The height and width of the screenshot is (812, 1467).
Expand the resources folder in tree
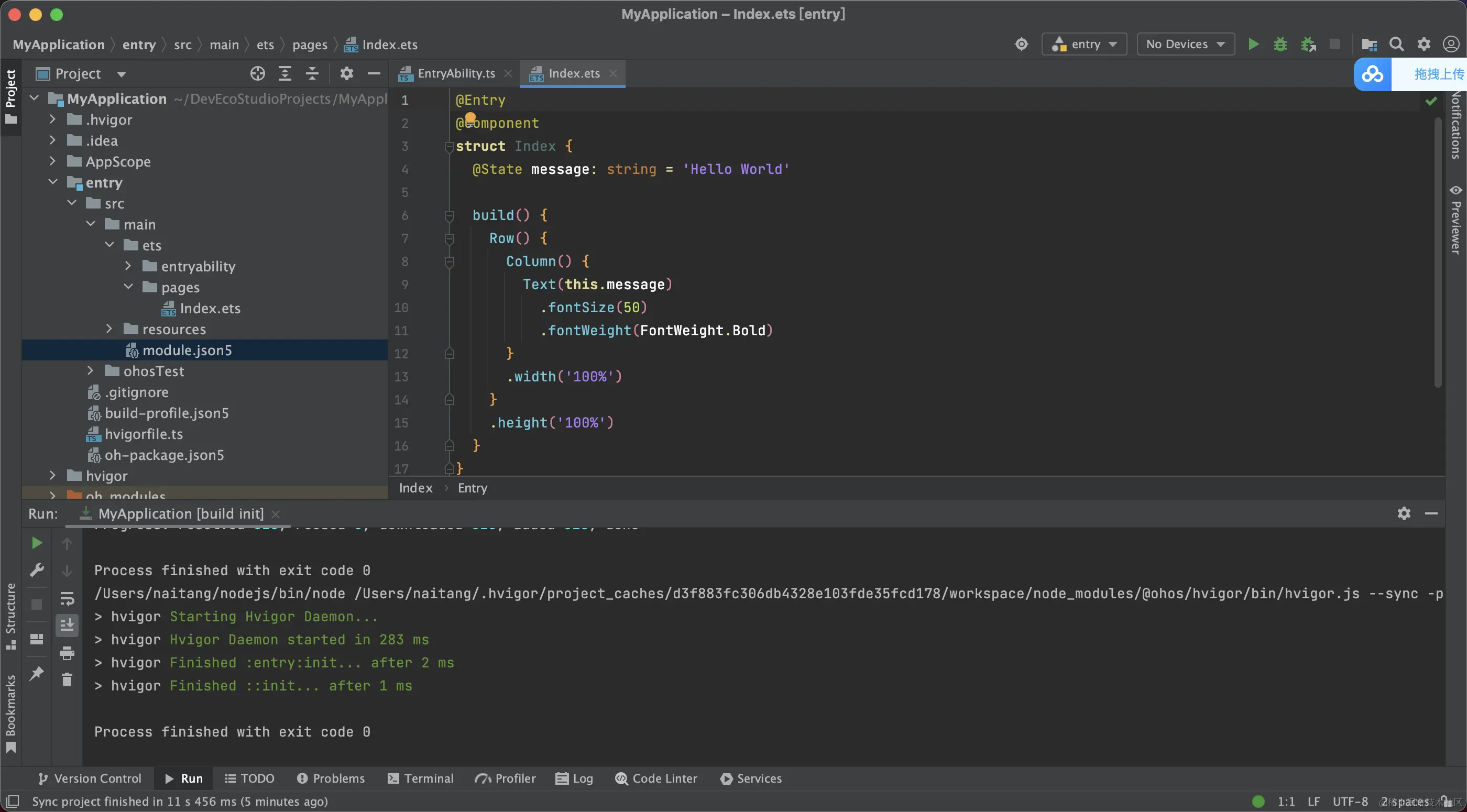pos(110,329)
